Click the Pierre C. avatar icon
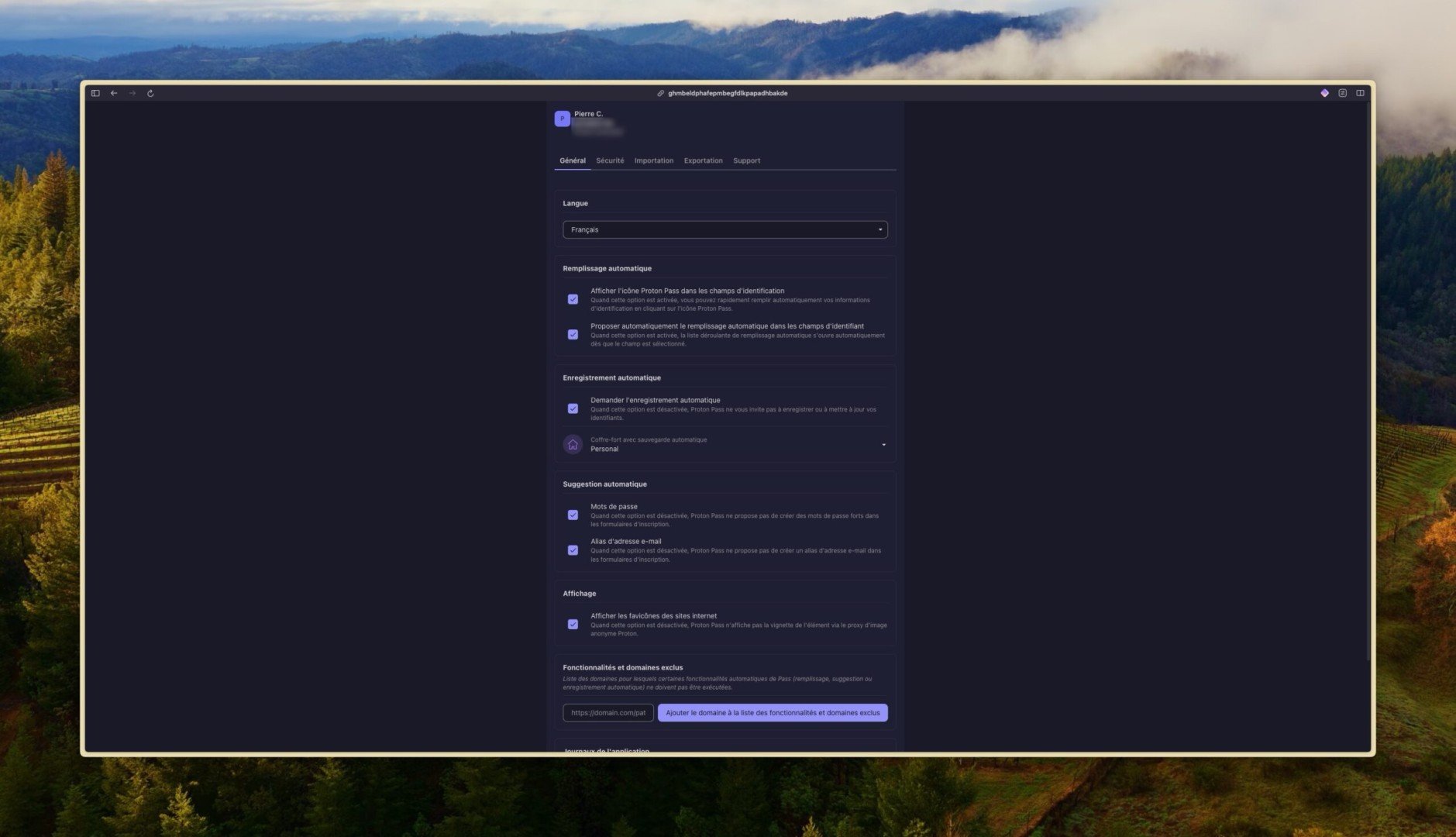The height and width of the screenshot is (837, 1456). (x=563, y=119)
